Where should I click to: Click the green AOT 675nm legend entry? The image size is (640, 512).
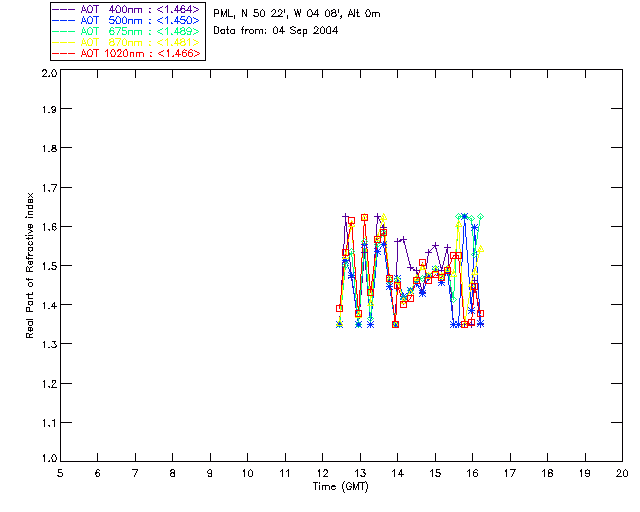[x=127, y=31]
